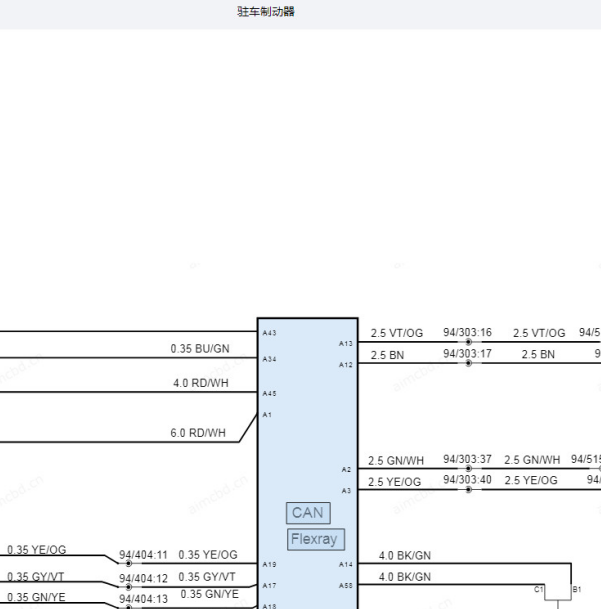This screenshot has width=601, height=609.
Task: Select connector label 94/303:40
Action: [468, 480]
